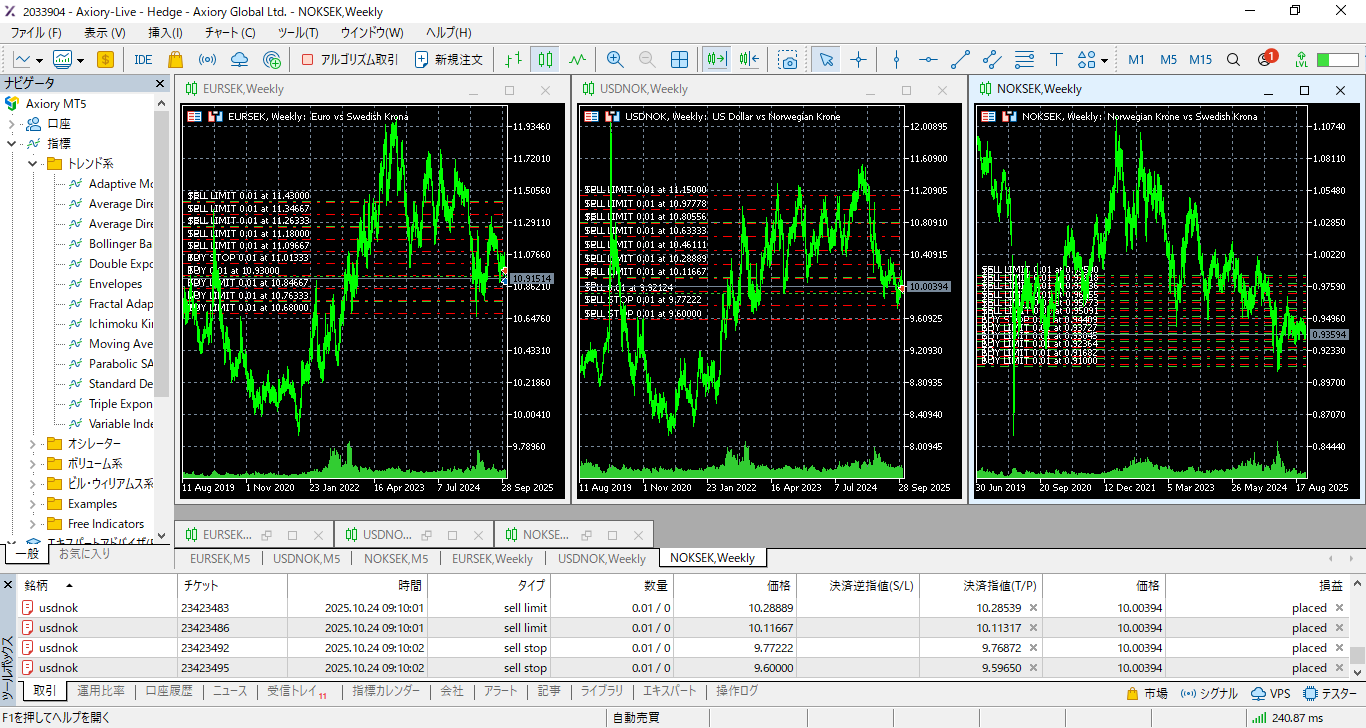Open the shapes objects dropdown arrow
1366x728 pixels.
click(x=1105, y=60)
